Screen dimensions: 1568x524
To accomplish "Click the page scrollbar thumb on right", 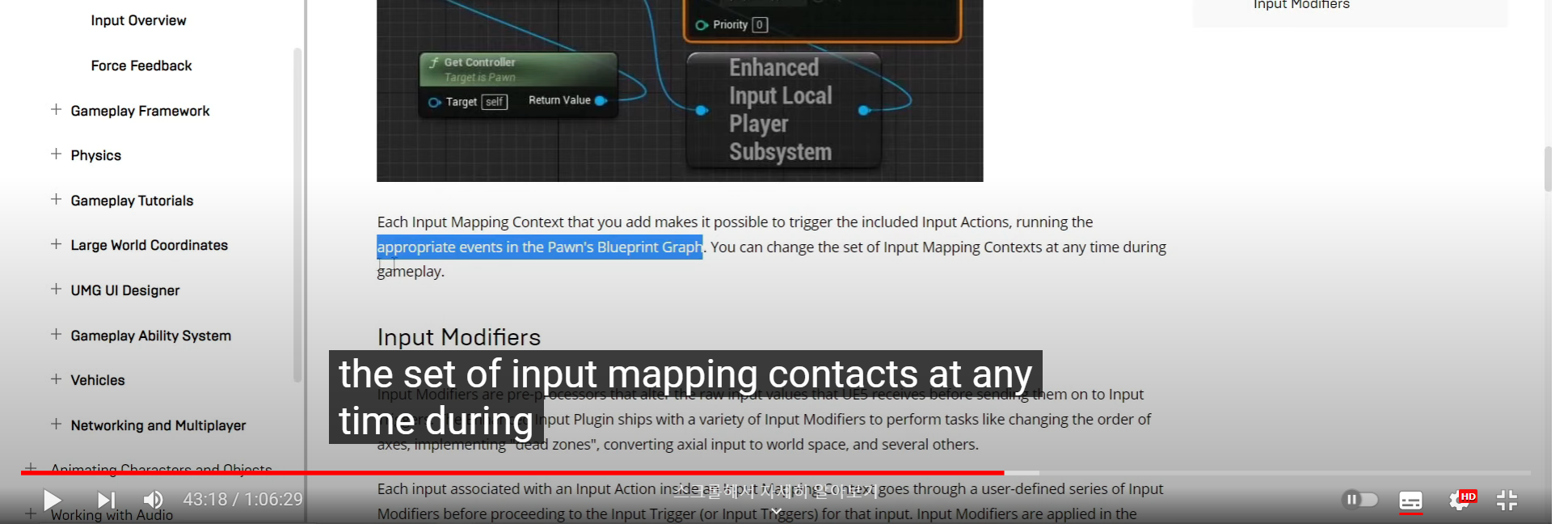I will 1548,168.
